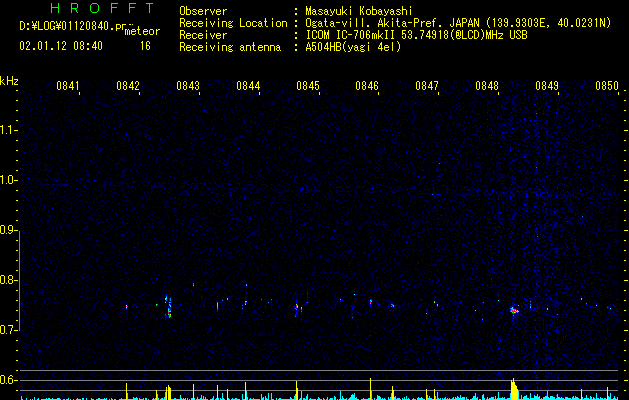Click the 0849 time marker

click(547, 85)
